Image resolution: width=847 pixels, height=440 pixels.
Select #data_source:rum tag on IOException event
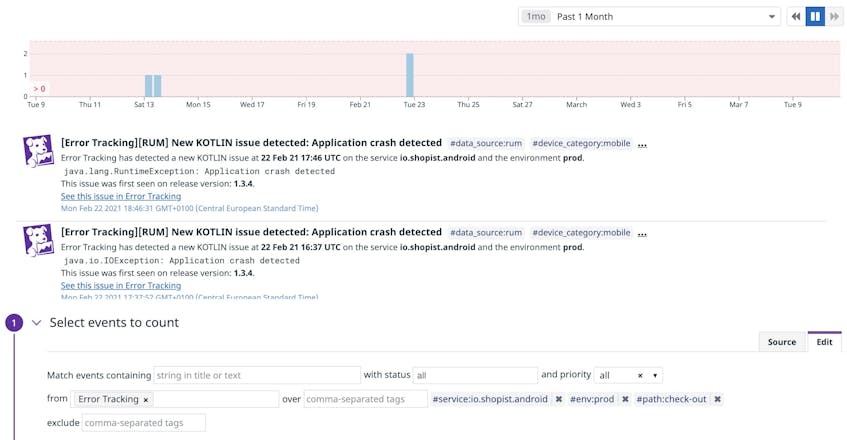click(x=486, y=232)
